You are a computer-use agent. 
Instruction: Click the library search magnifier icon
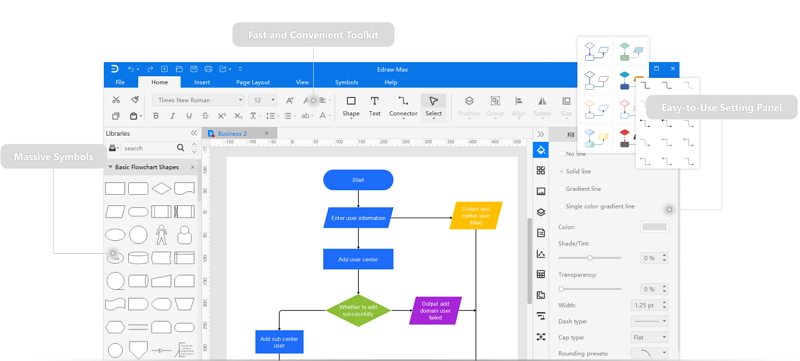[x=181, y=148]
